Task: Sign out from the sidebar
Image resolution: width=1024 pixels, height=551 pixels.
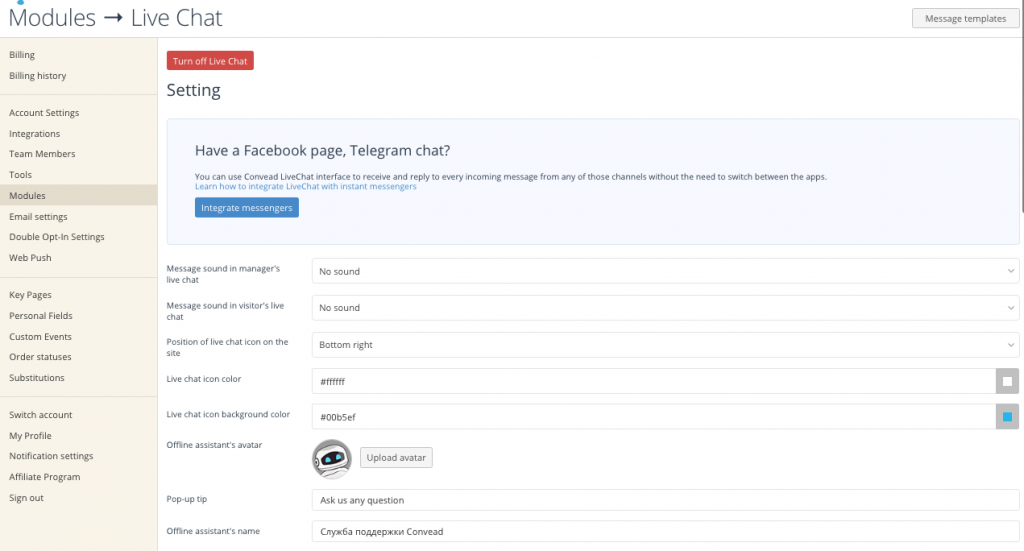Action: coord(26,497)
